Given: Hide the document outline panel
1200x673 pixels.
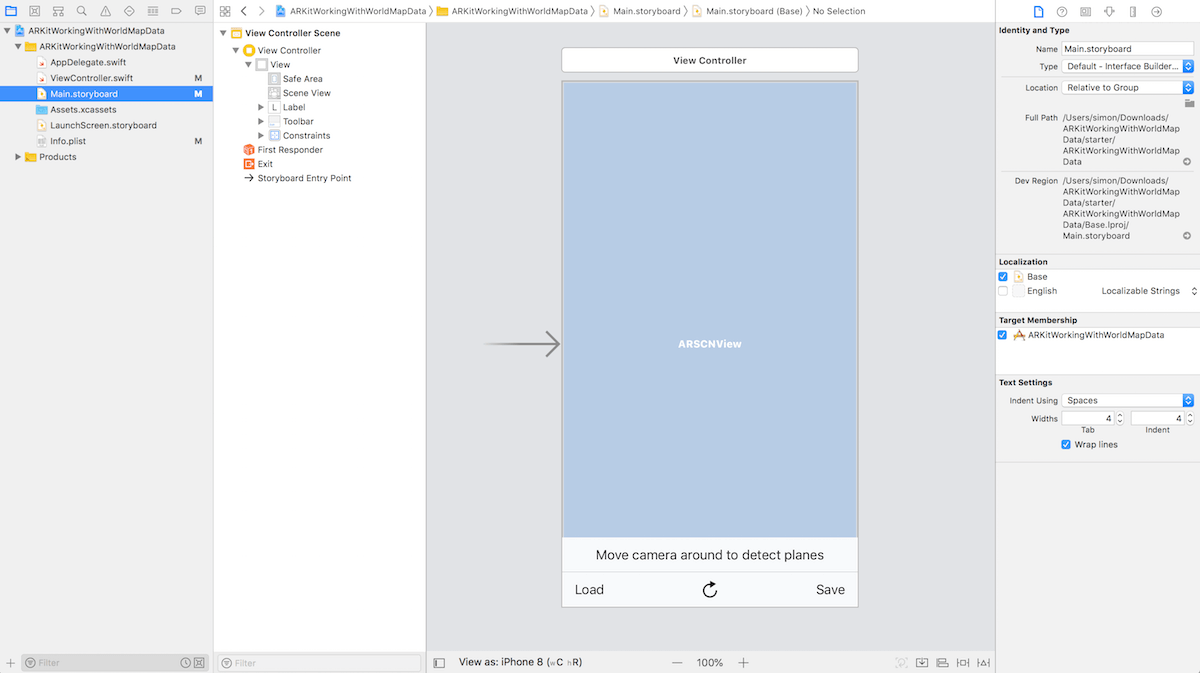Looking at the screenshot, I should 439,663.
